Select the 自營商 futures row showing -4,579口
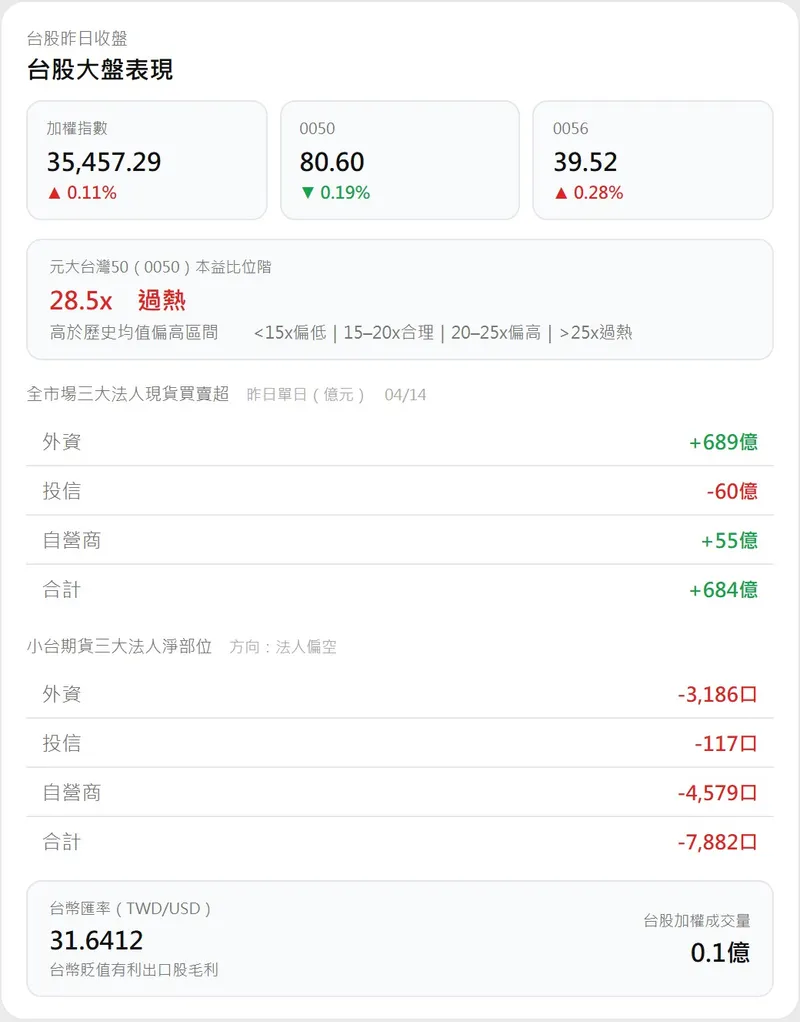 [x=399, y=793]
